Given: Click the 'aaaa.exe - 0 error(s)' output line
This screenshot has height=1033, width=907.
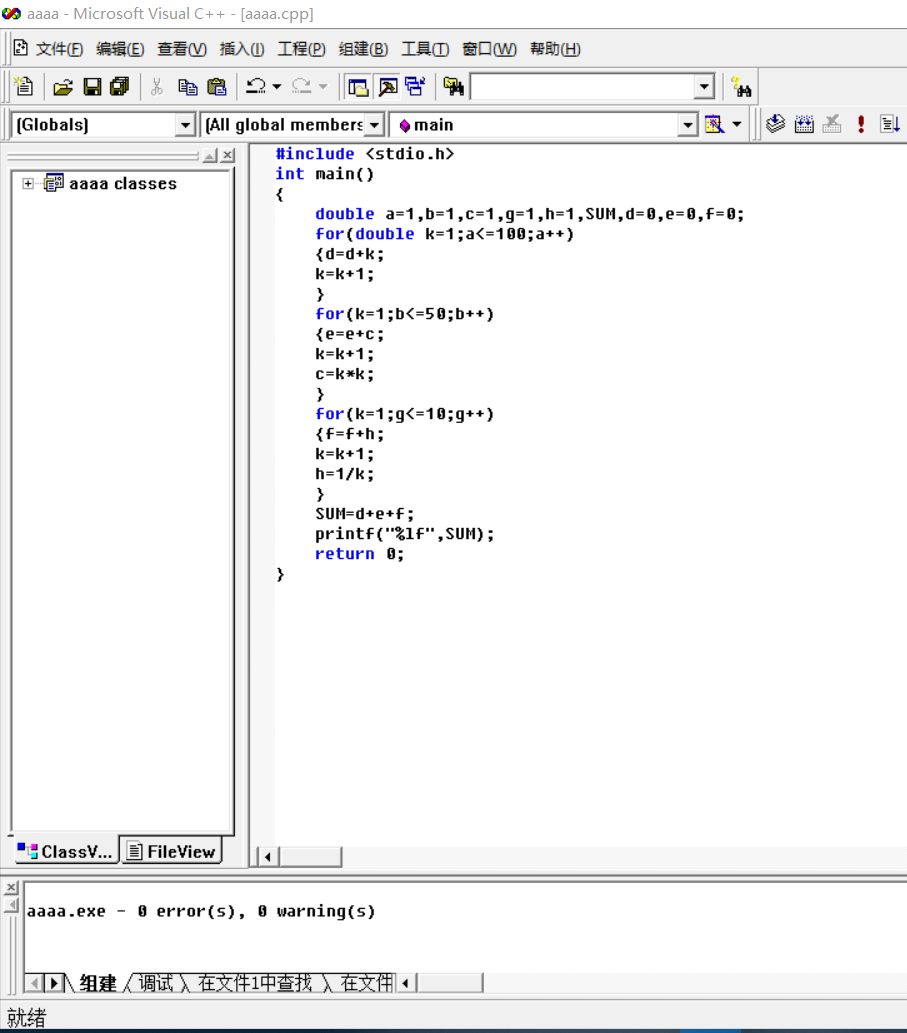Looking at the screenshot, I should point(201,911).
